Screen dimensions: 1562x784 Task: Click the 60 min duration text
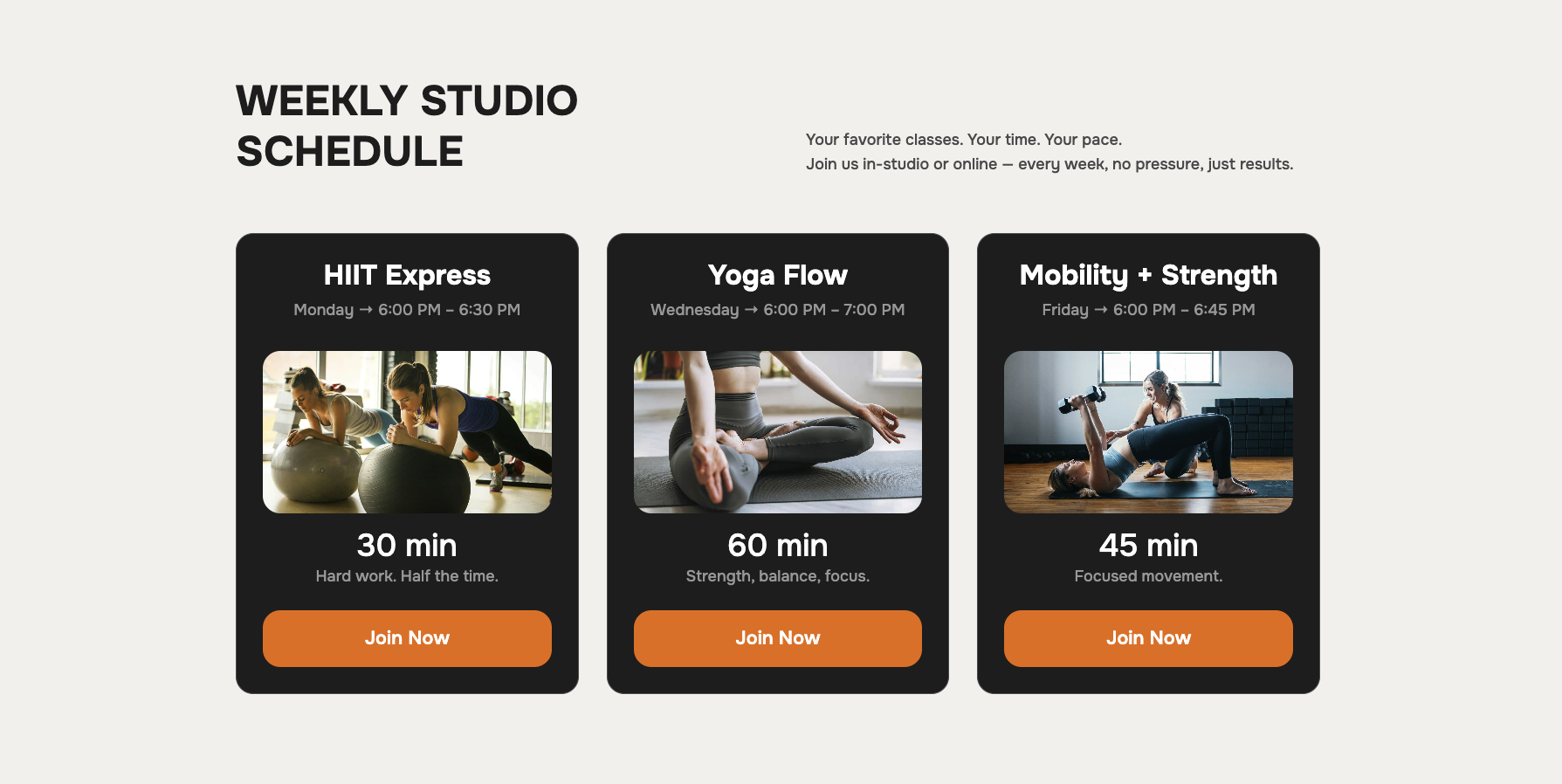click(777, 545)
